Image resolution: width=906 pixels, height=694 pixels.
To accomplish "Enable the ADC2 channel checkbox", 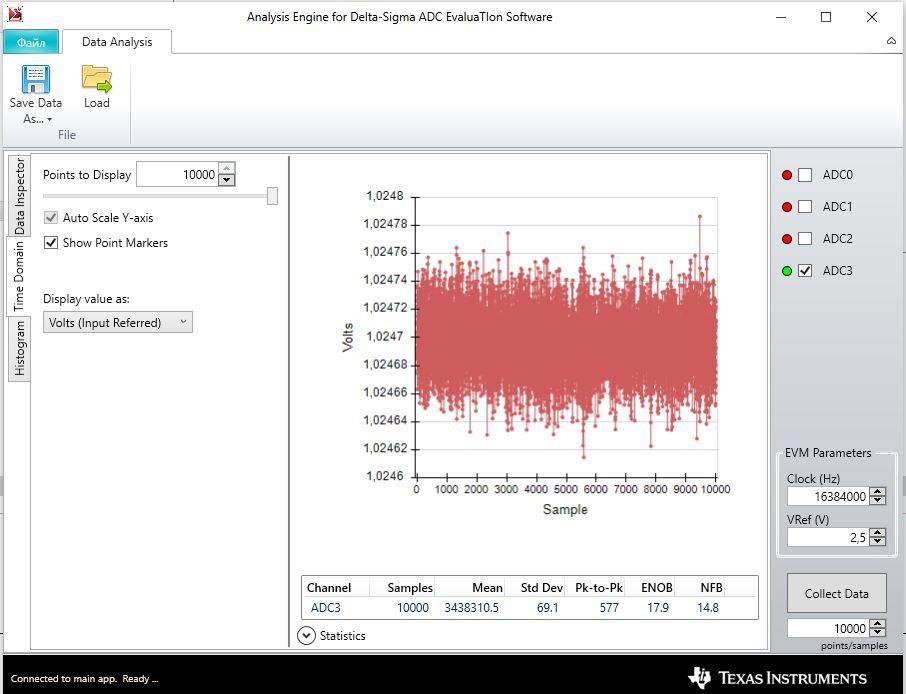I will click(x=805, y=239).
